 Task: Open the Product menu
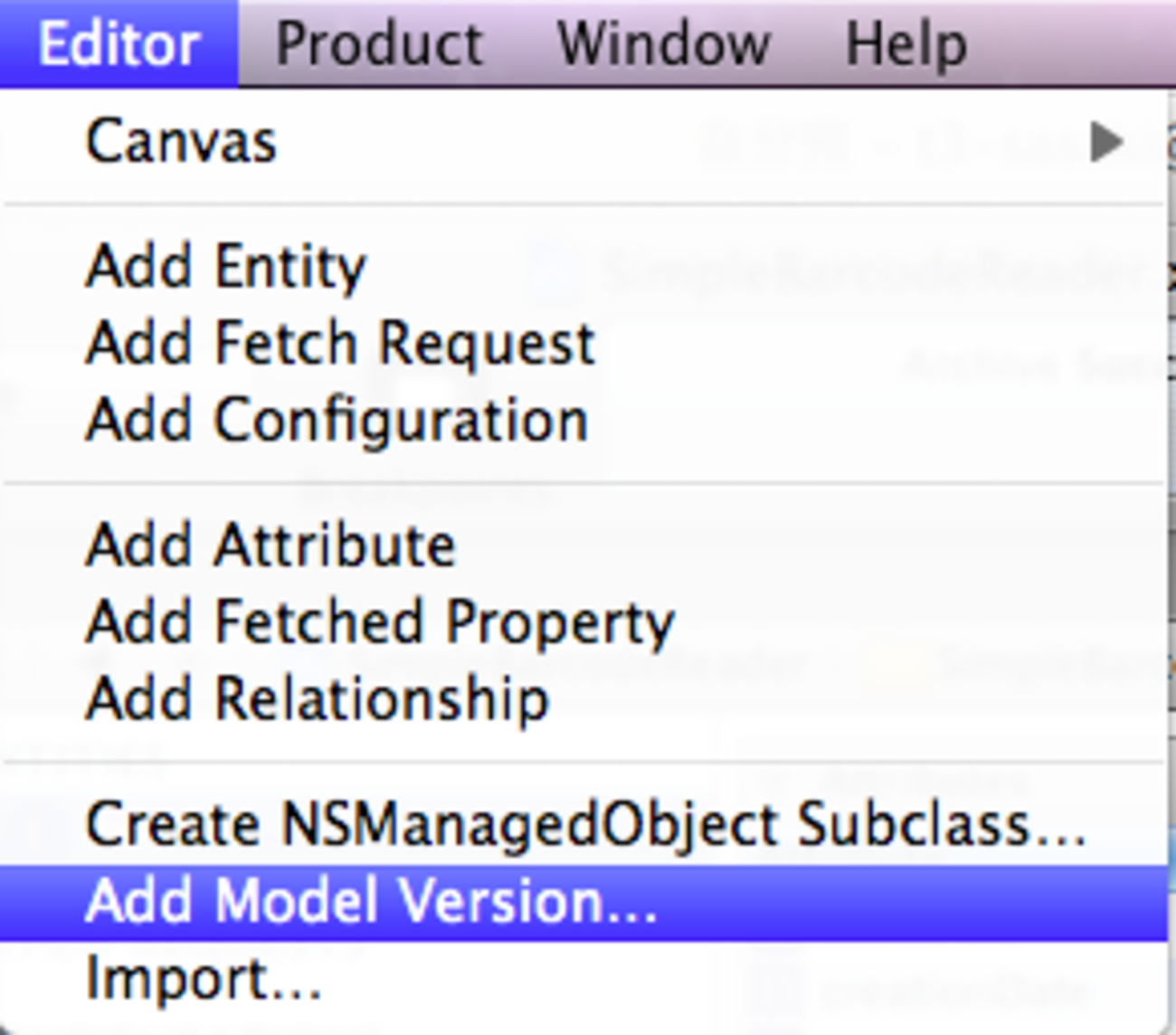379,43
